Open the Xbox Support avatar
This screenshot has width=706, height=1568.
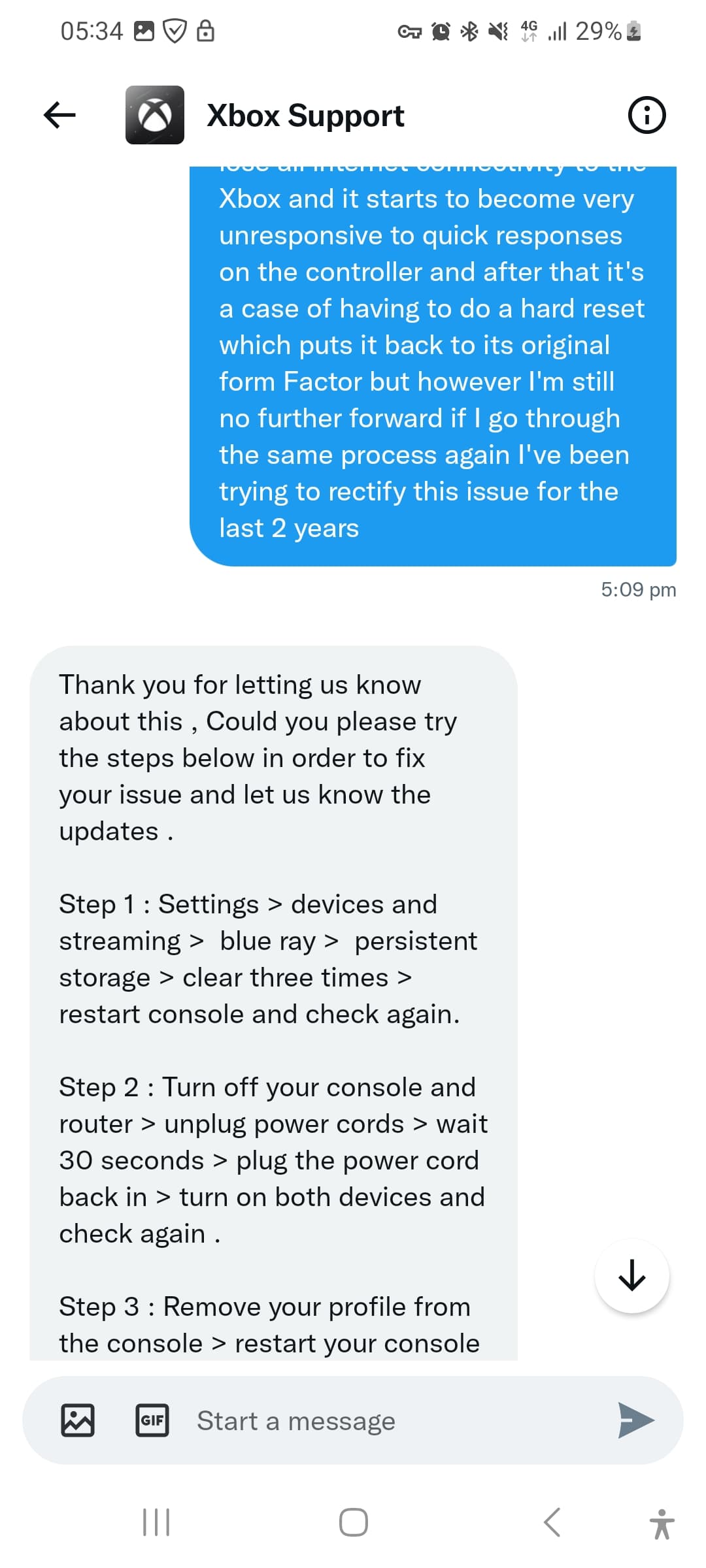coord(155,115)
